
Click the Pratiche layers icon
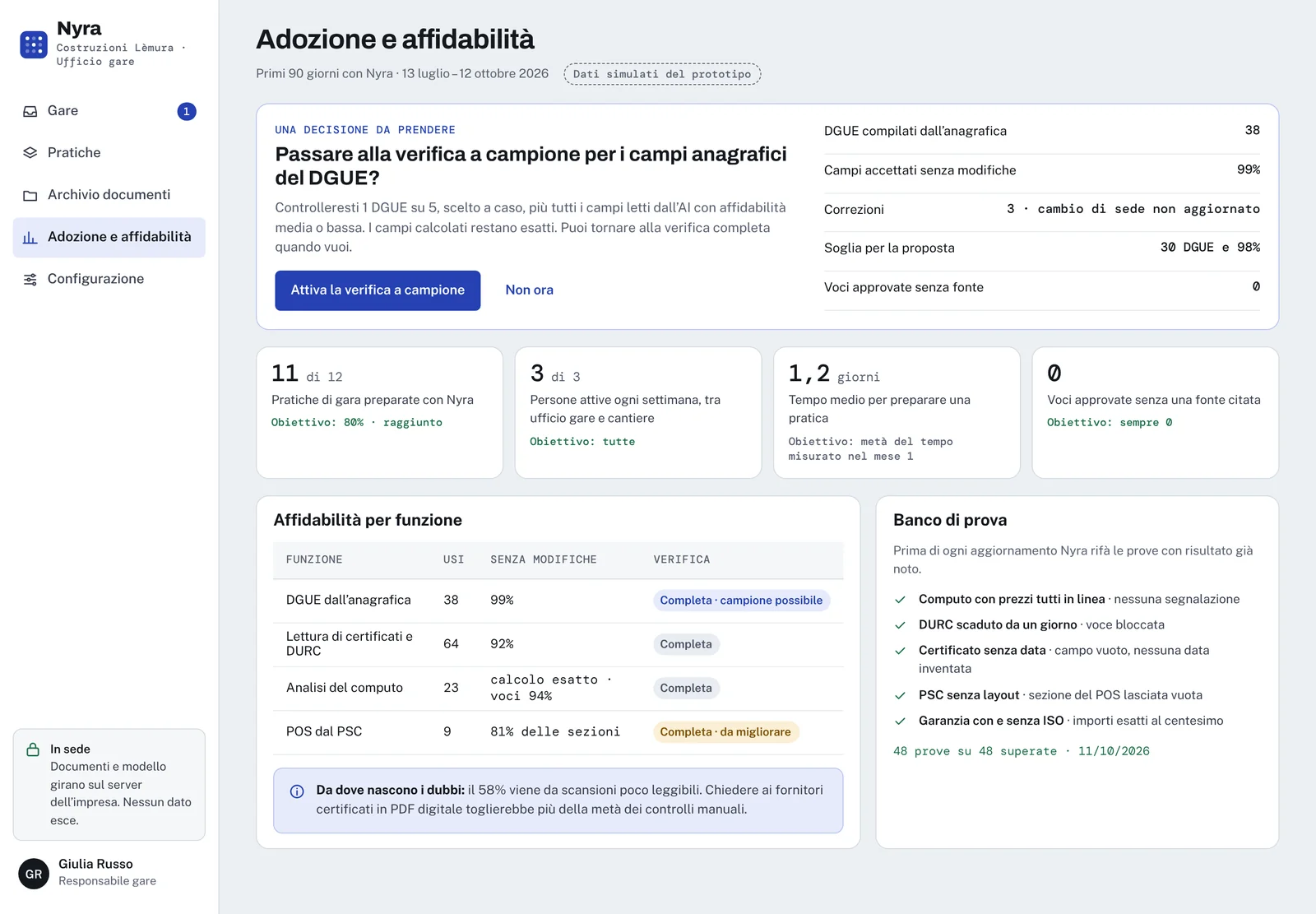(30, 153)
